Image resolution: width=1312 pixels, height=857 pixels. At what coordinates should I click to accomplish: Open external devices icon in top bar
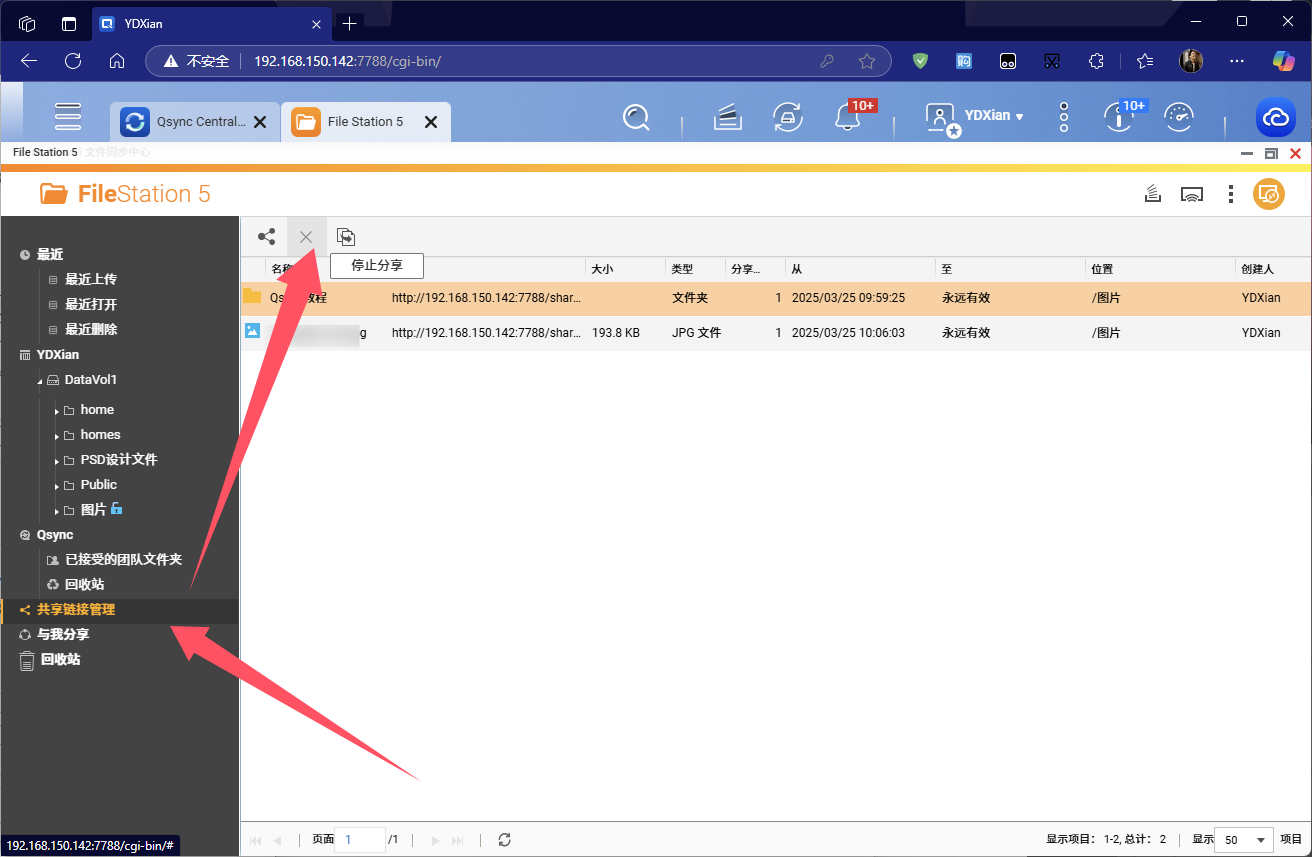tap(788, 118)
